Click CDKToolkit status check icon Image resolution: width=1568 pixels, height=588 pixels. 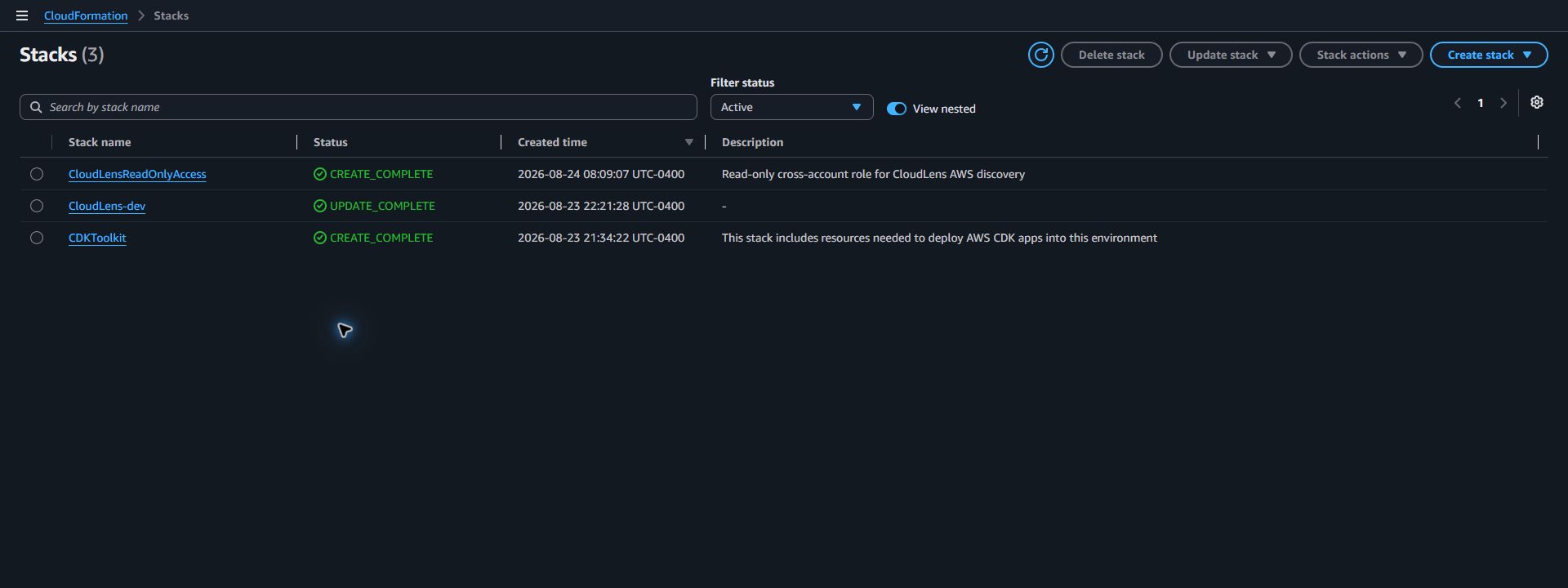click(320, 238)
